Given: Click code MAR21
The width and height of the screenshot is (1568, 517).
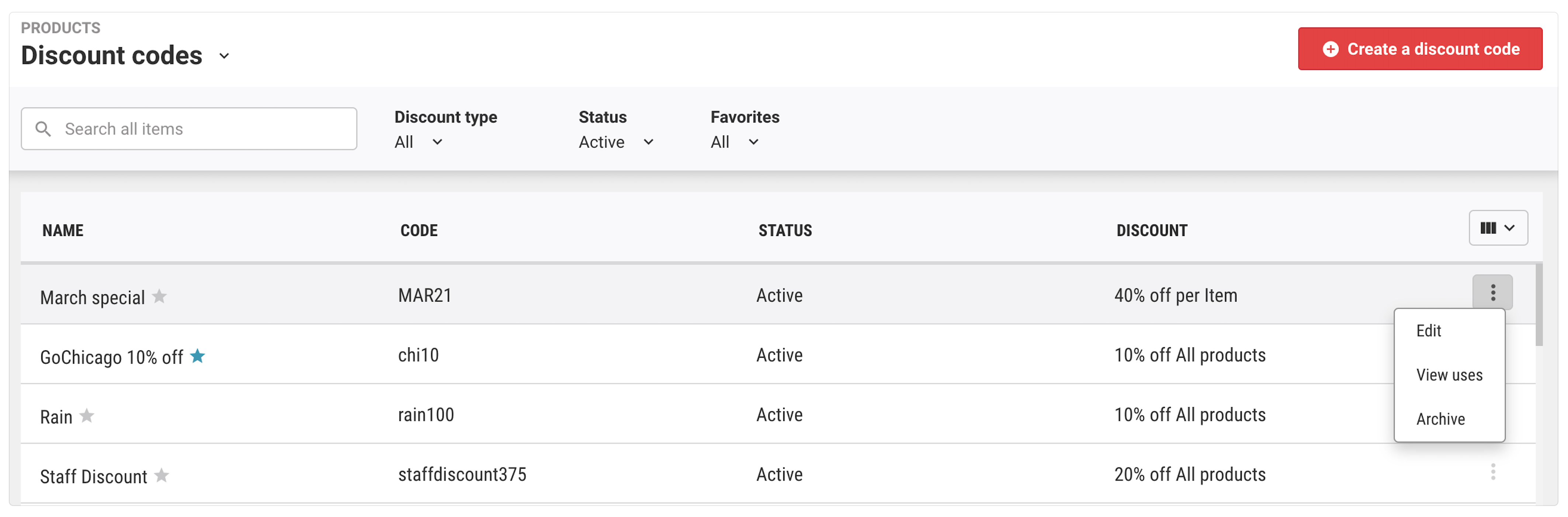Looking at the screenshot, I should pos(425,296).
